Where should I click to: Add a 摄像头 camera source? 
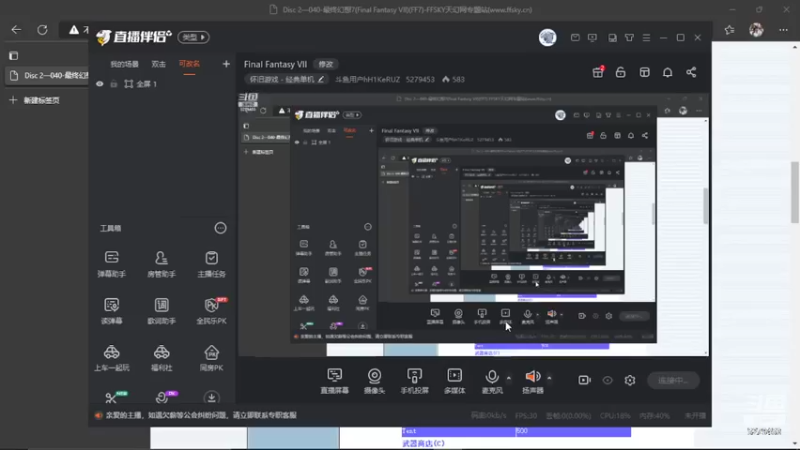pyautogui.click(x=374, y=381)
